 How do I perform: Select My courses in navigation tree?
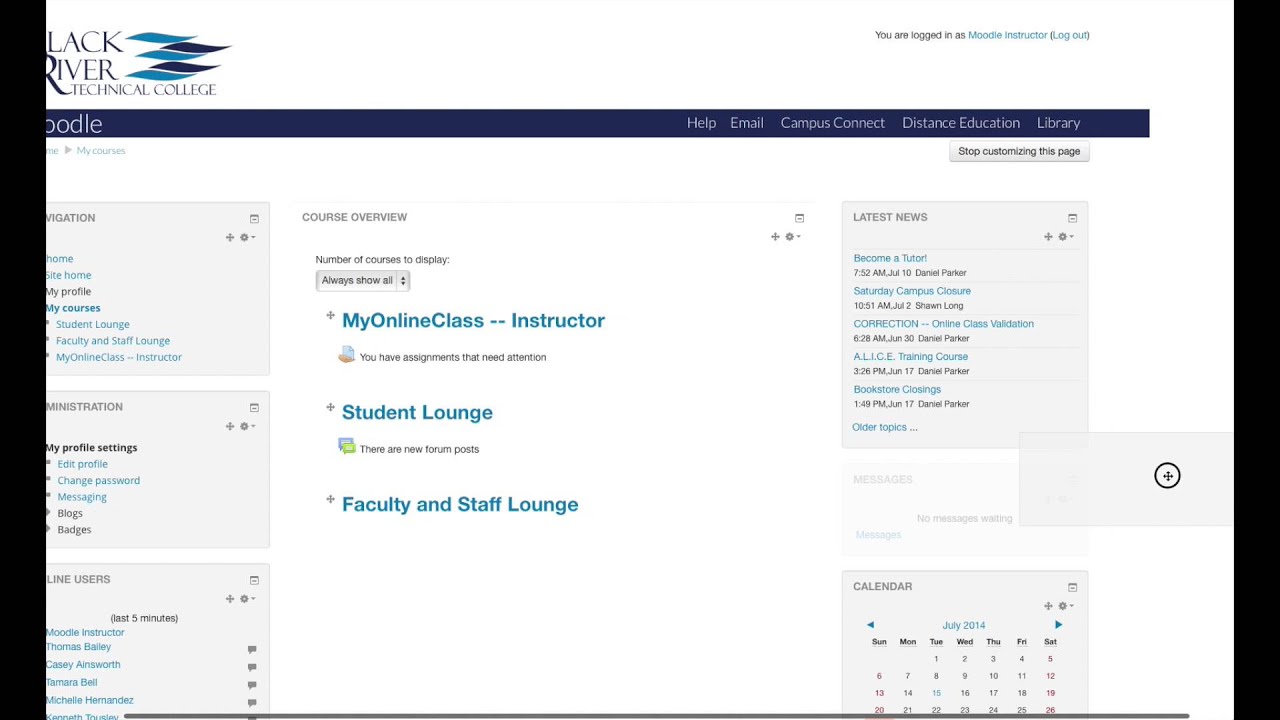(x=73, y=308)
